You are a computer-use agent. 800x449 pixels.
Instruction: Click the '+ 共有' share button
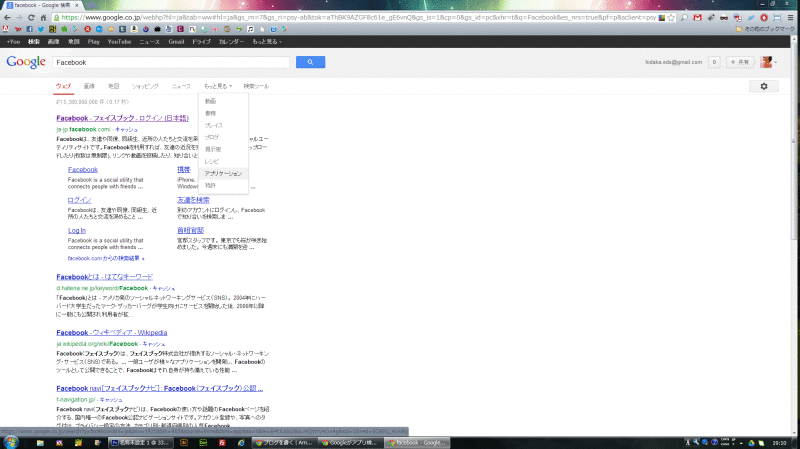pos(740,62)
